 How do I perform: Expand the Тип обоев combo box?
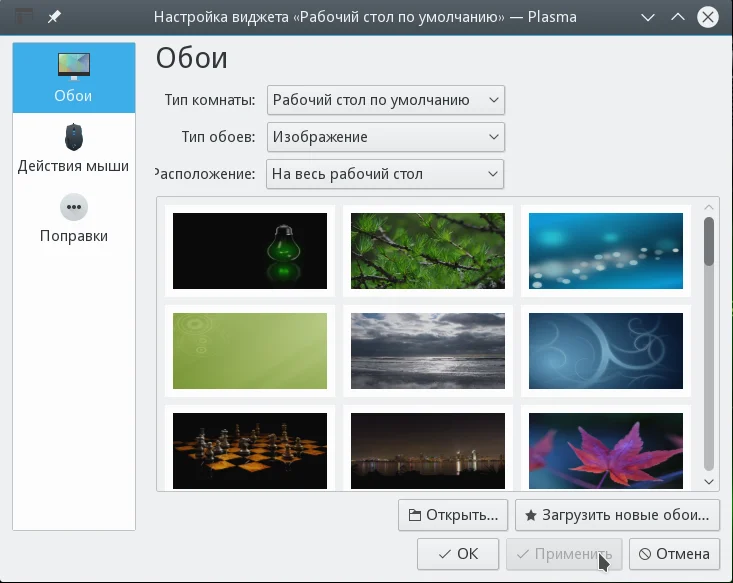tap(386, 137)
